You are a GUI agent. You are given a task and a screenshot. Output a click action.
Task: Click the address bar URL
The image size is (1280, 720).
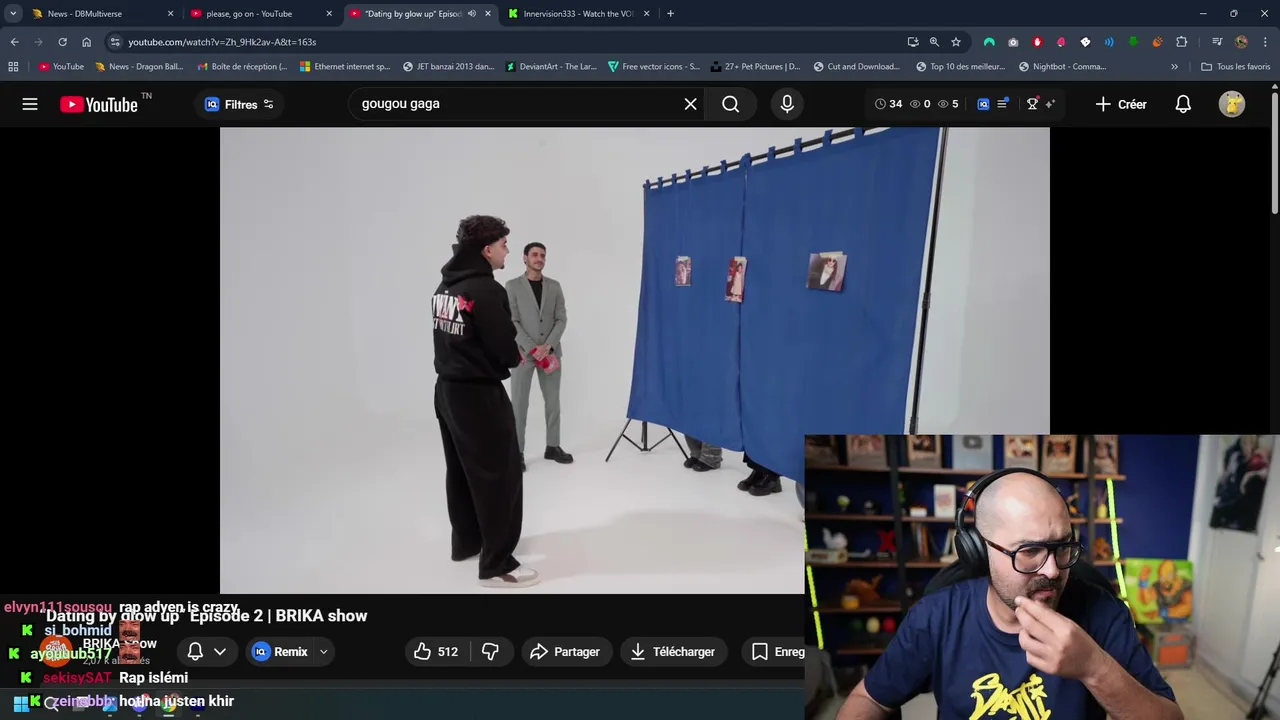click(x=222, y=42)
